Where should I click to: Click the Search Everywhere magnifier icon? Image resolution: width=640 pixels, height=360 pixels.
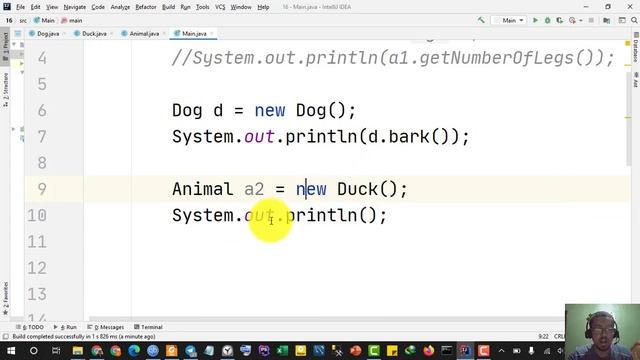[x=634, y=20]
